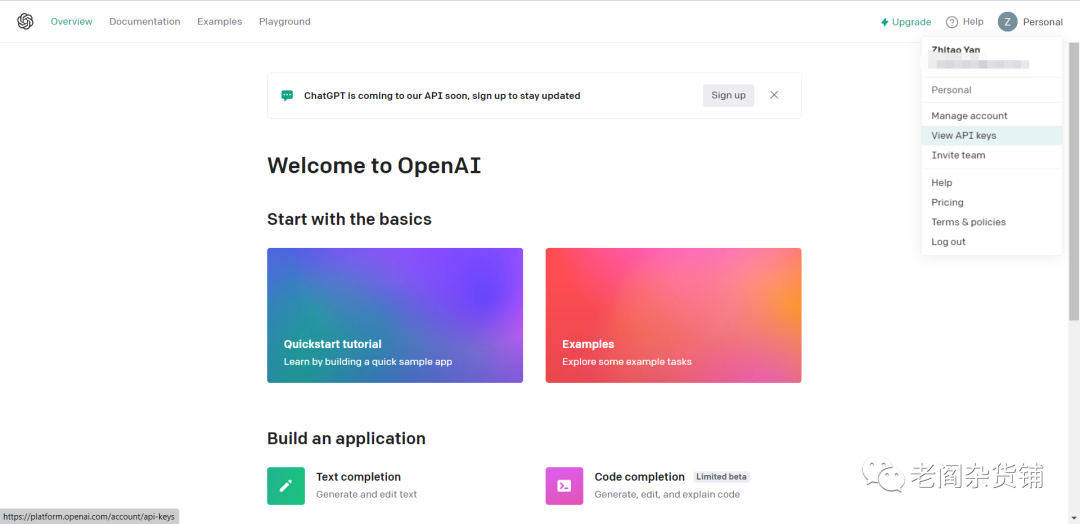Viewport: 1080px width, 524px height.
Task: Open the red Examples card
Action: pos(673,315)
